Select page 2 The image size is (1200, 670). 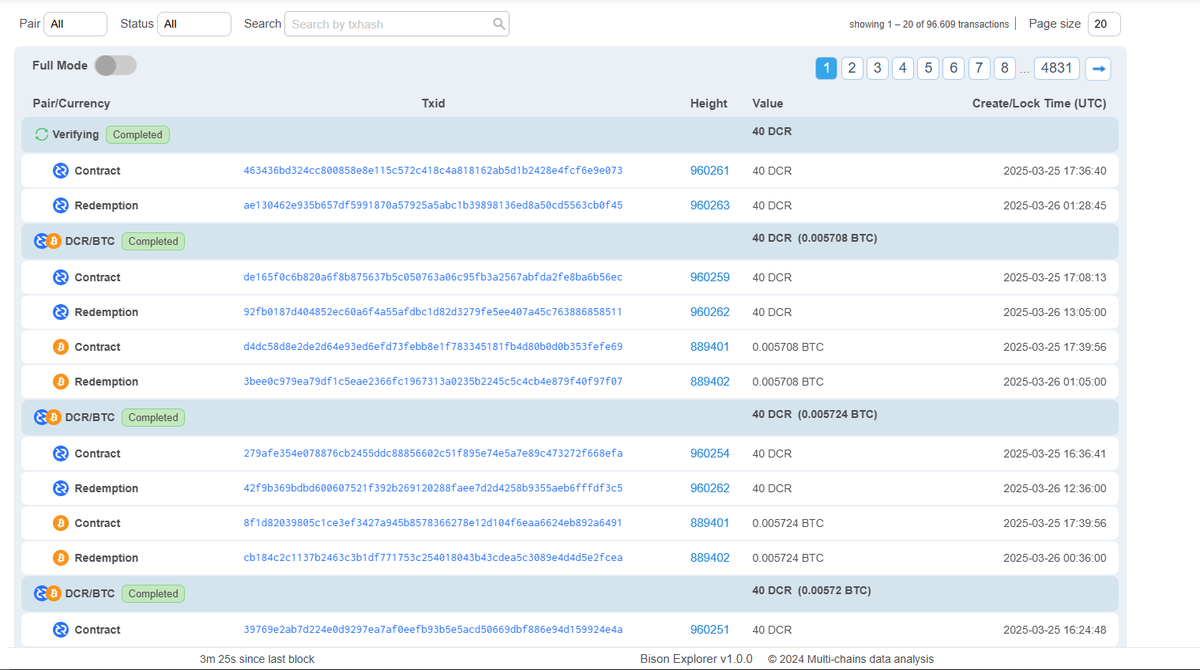[x=852, y=68]
